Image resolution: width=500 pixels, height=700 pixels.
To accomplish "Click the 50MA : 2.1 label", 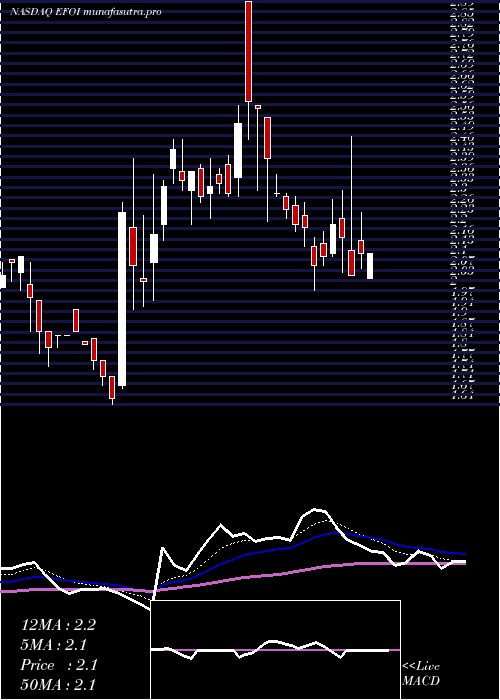I will tap(58, 684).
